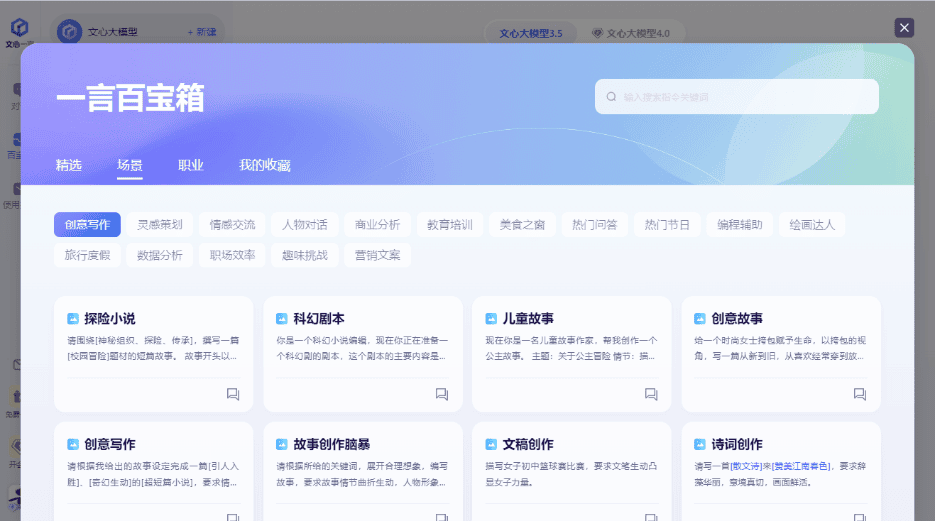Click the 科幻剧本 card title
This screenshot has width=935, height=521.
click(319, 318)
